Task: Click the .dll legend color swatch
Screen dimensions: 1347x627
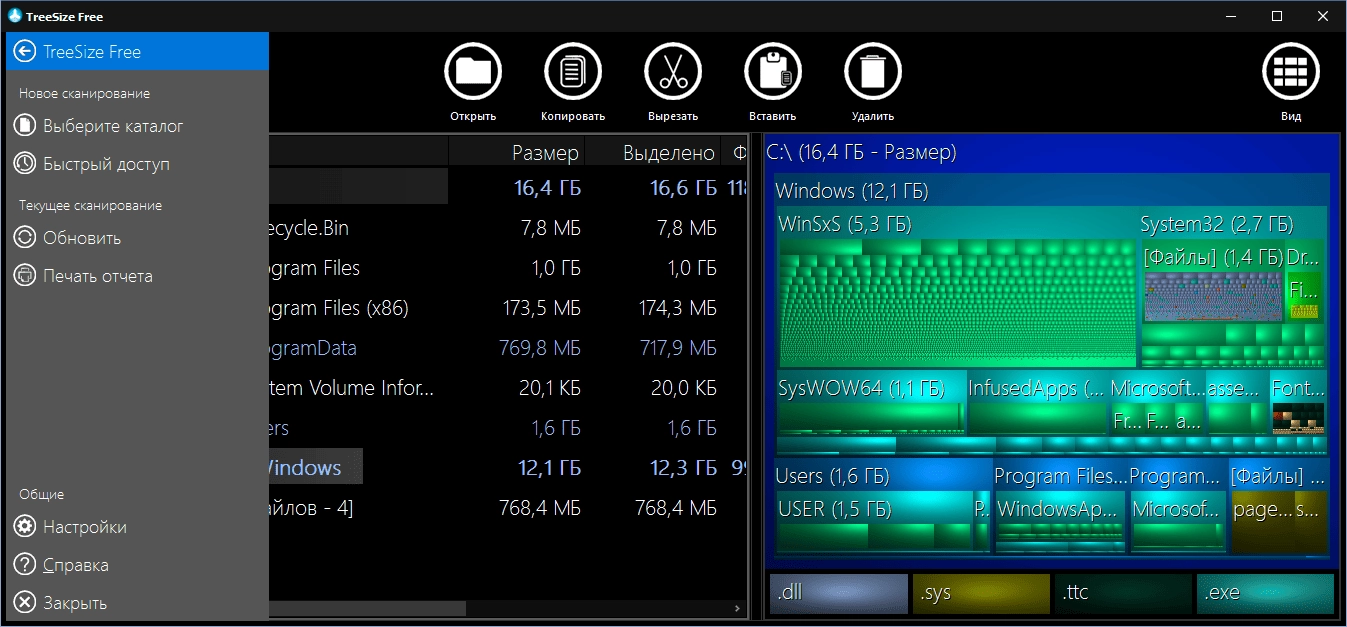Action: (839, 593)
